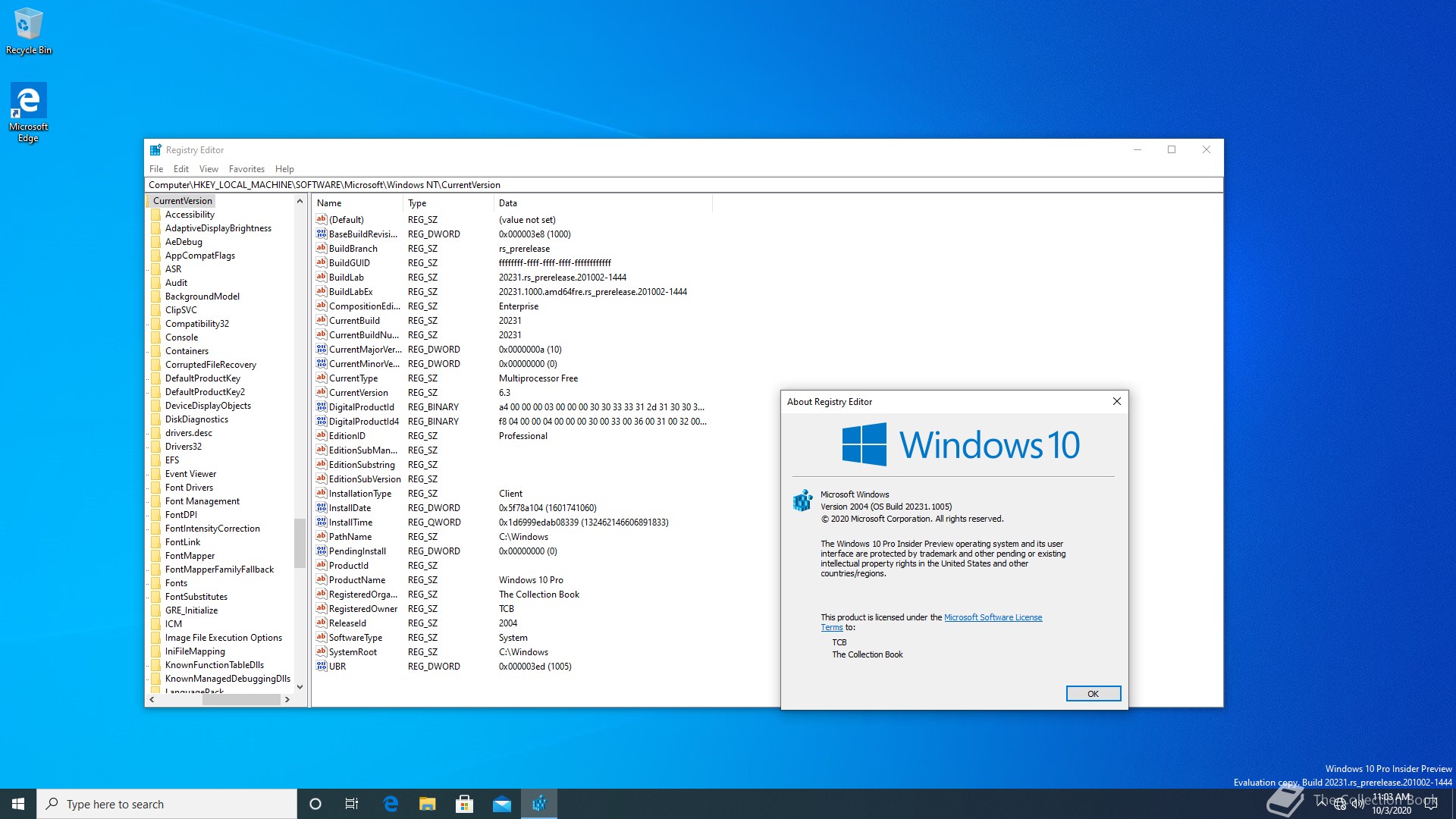Click the BuildBranch string value icon
Screen dimensions: 1456x819
pyautogui.click(x=322, y=248)
